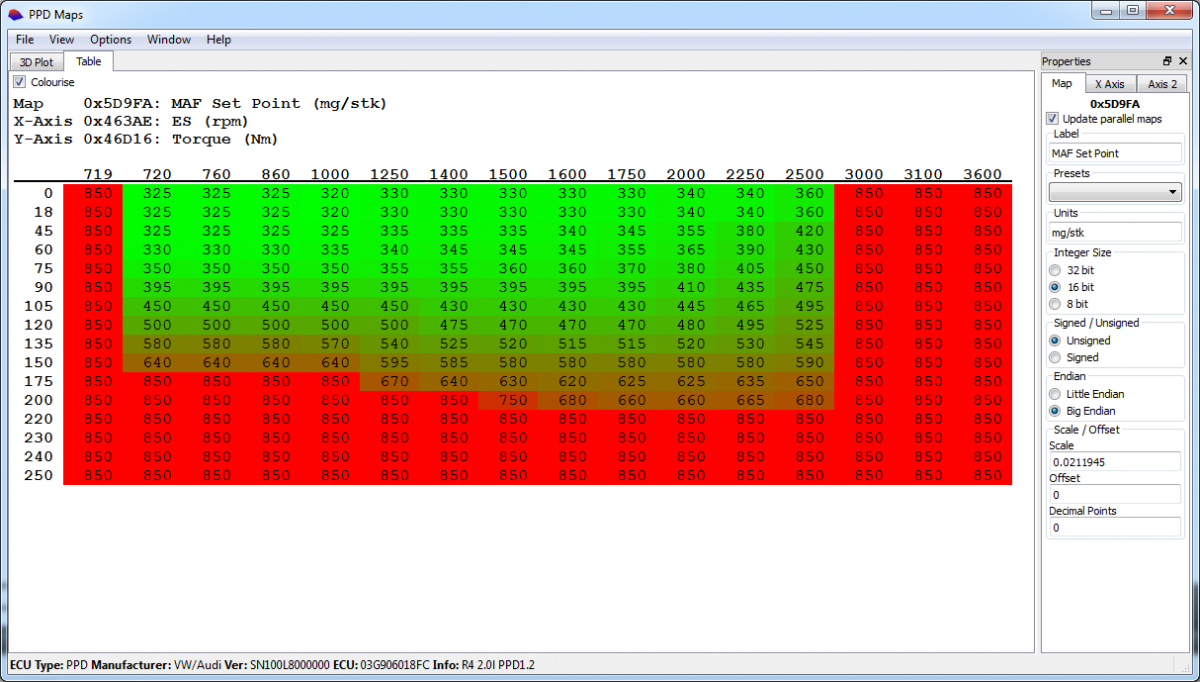Image resolution: width=1200 pixels, height=682 pixels.
Task: Click the Scale field showing 0.0211945
Action: (1115, 462)
